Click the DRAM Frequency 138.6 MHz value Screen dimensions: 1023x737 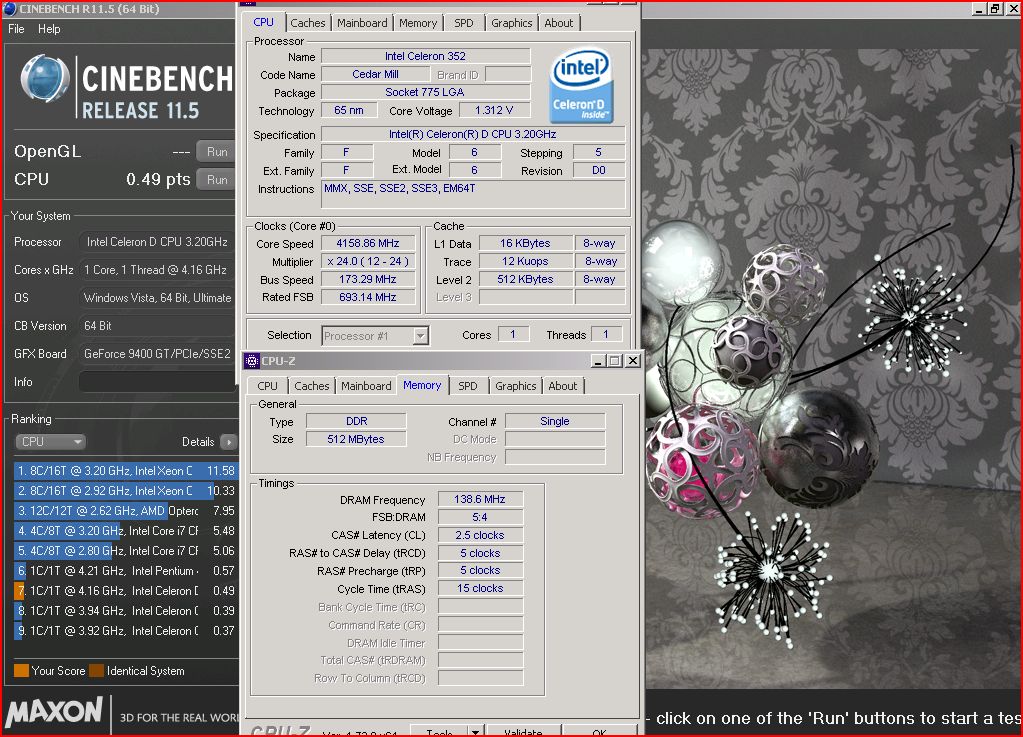[x=480, y=499]
